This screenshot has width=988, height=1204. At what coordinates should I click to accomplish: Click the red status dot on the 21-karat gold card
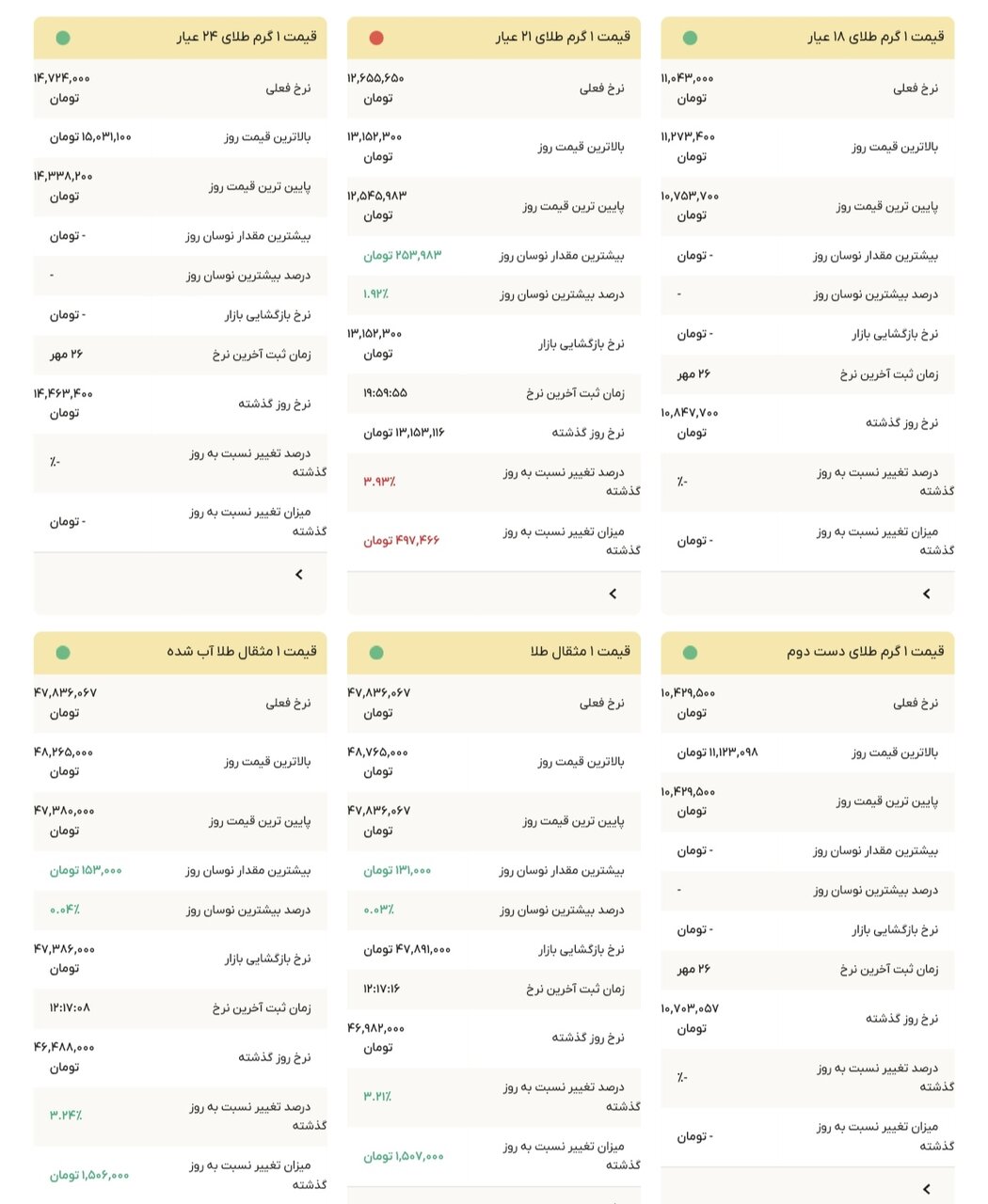(376, 39)
